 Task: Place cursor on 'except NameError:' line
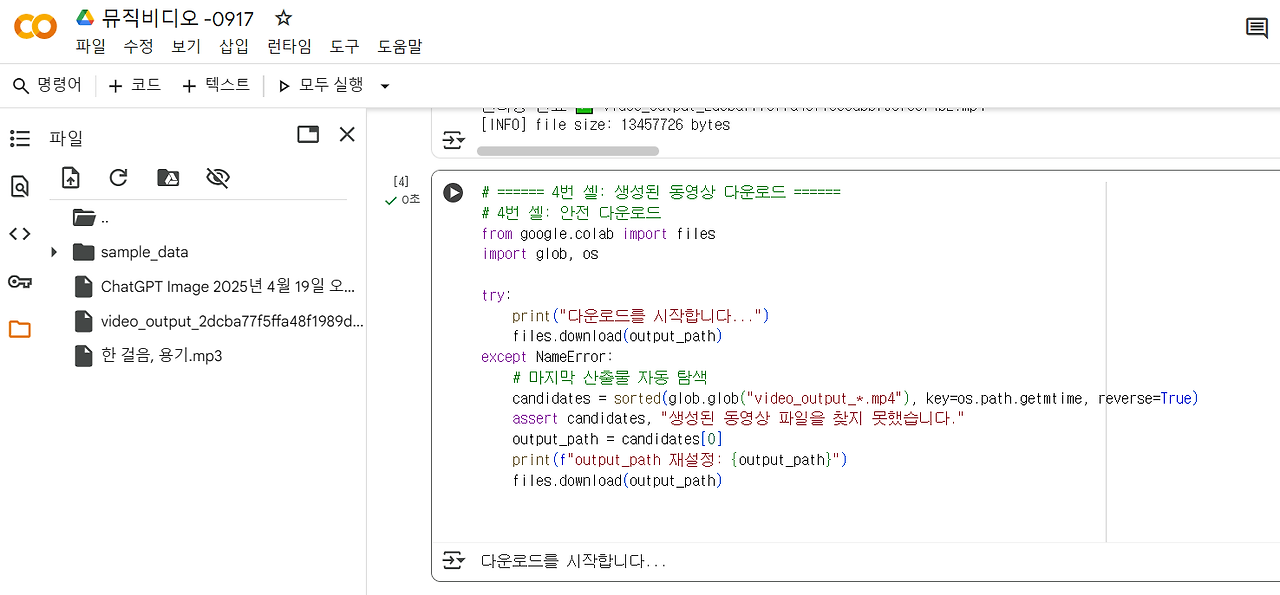pos(547,356)
